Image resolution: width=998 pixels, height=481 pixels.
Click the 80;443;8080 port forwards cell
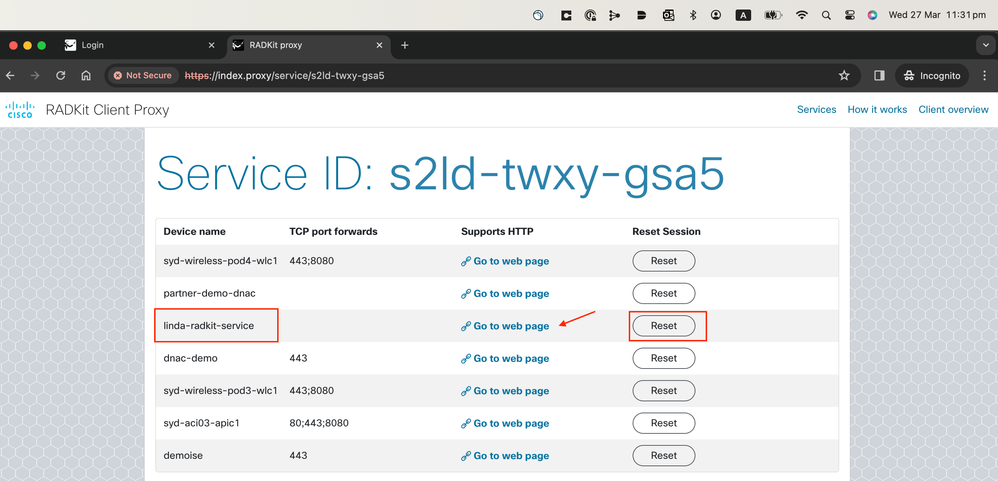click(319, 423)
